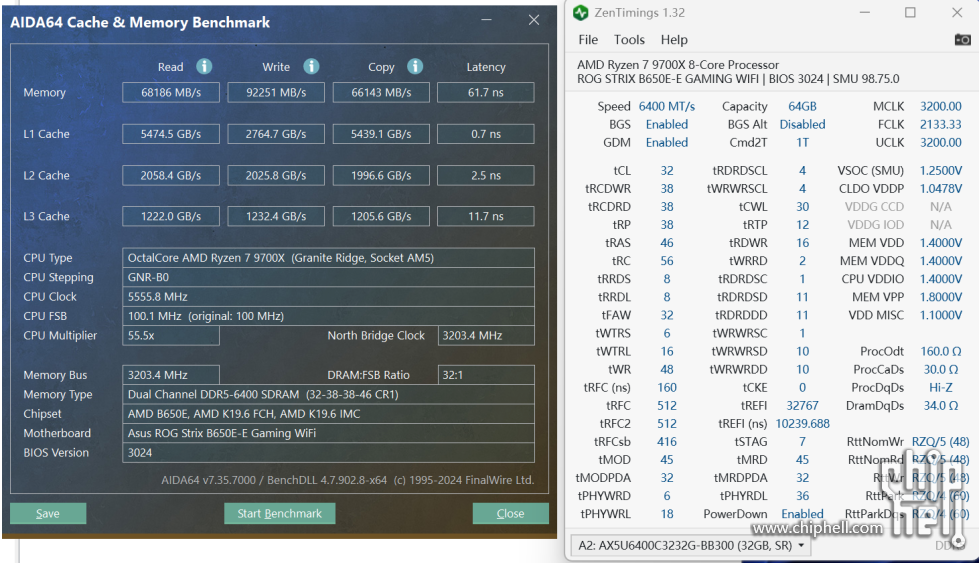
Task: Click the CPU Type field value
Action: point(328,258)
